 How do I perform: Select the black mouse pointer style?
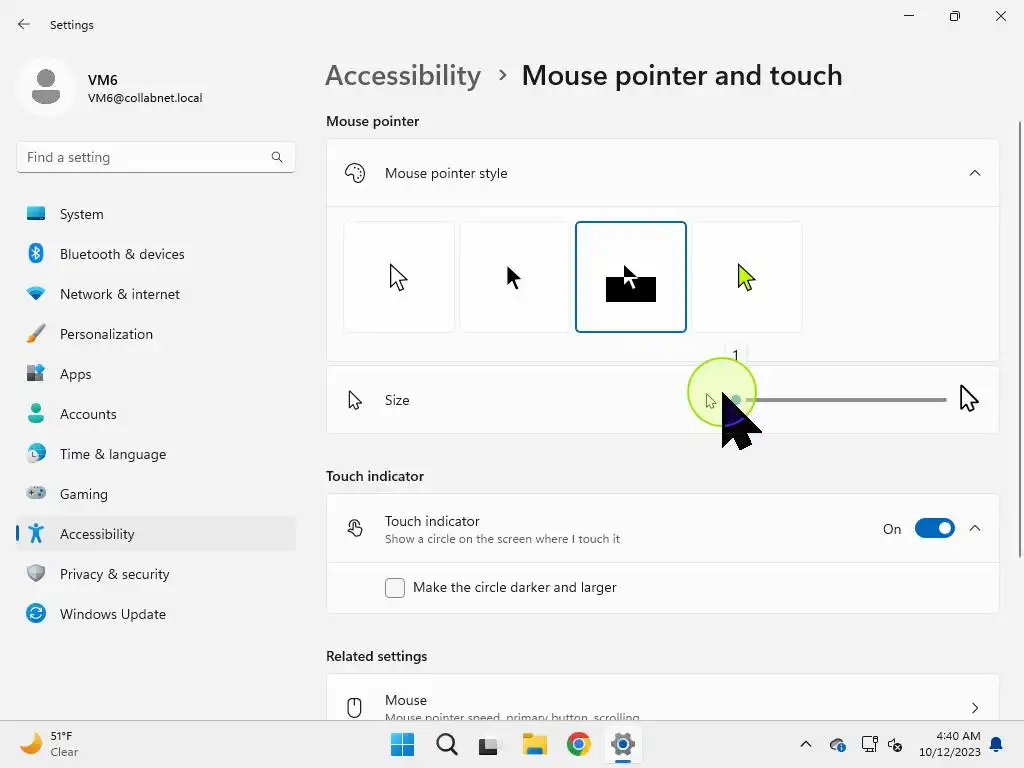[515, 277]
